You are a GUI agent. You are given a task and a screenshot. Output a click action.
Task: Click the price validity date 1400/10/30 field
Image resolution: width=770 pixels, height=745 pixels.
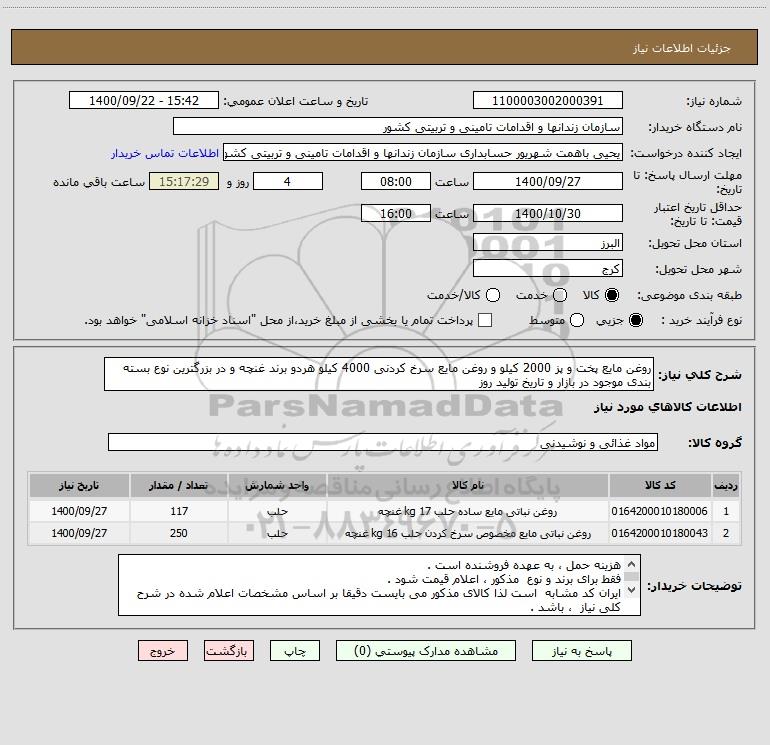point(548,213)
